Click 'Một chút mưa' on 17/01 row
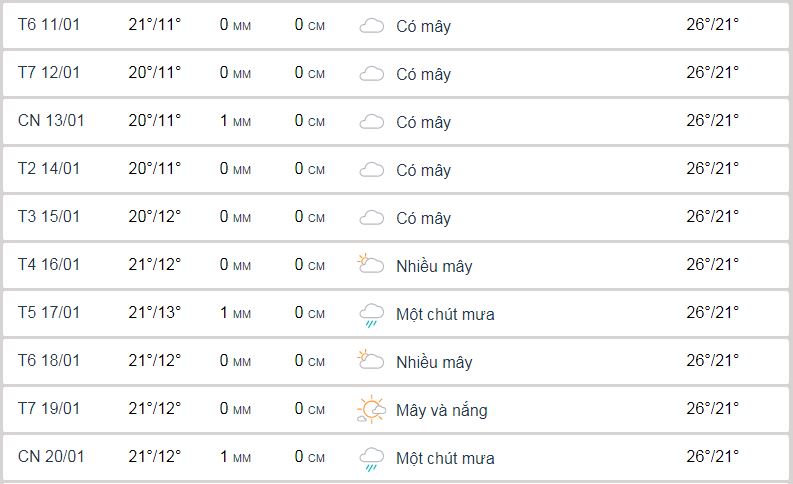 pyautogui.click(x=445, y=314)
